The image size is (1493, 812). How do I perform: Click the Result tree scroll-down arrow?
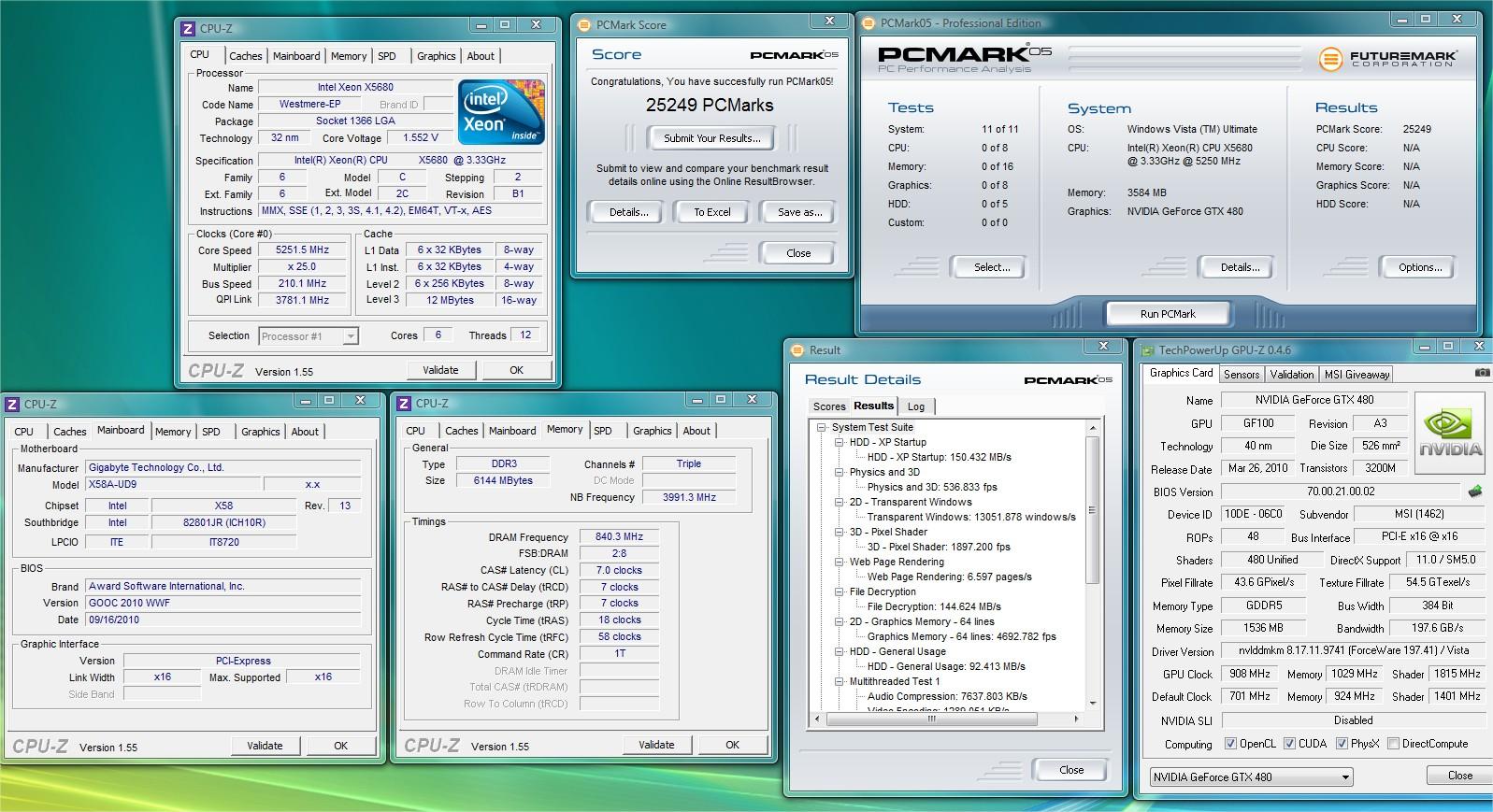click(1092, 704)
